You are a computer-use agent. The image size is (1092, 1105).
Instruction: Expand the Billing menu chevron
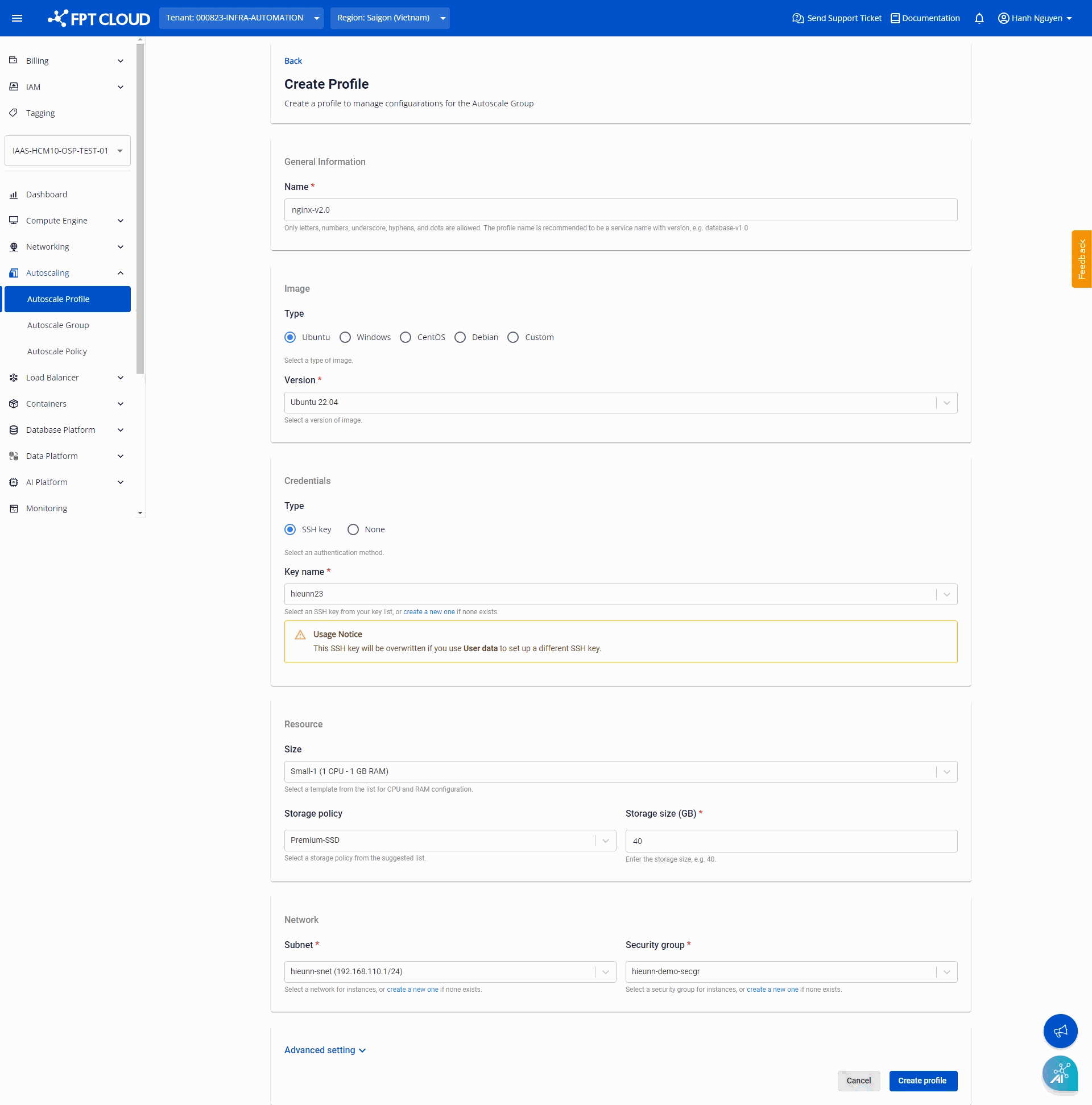coord(121,61)
